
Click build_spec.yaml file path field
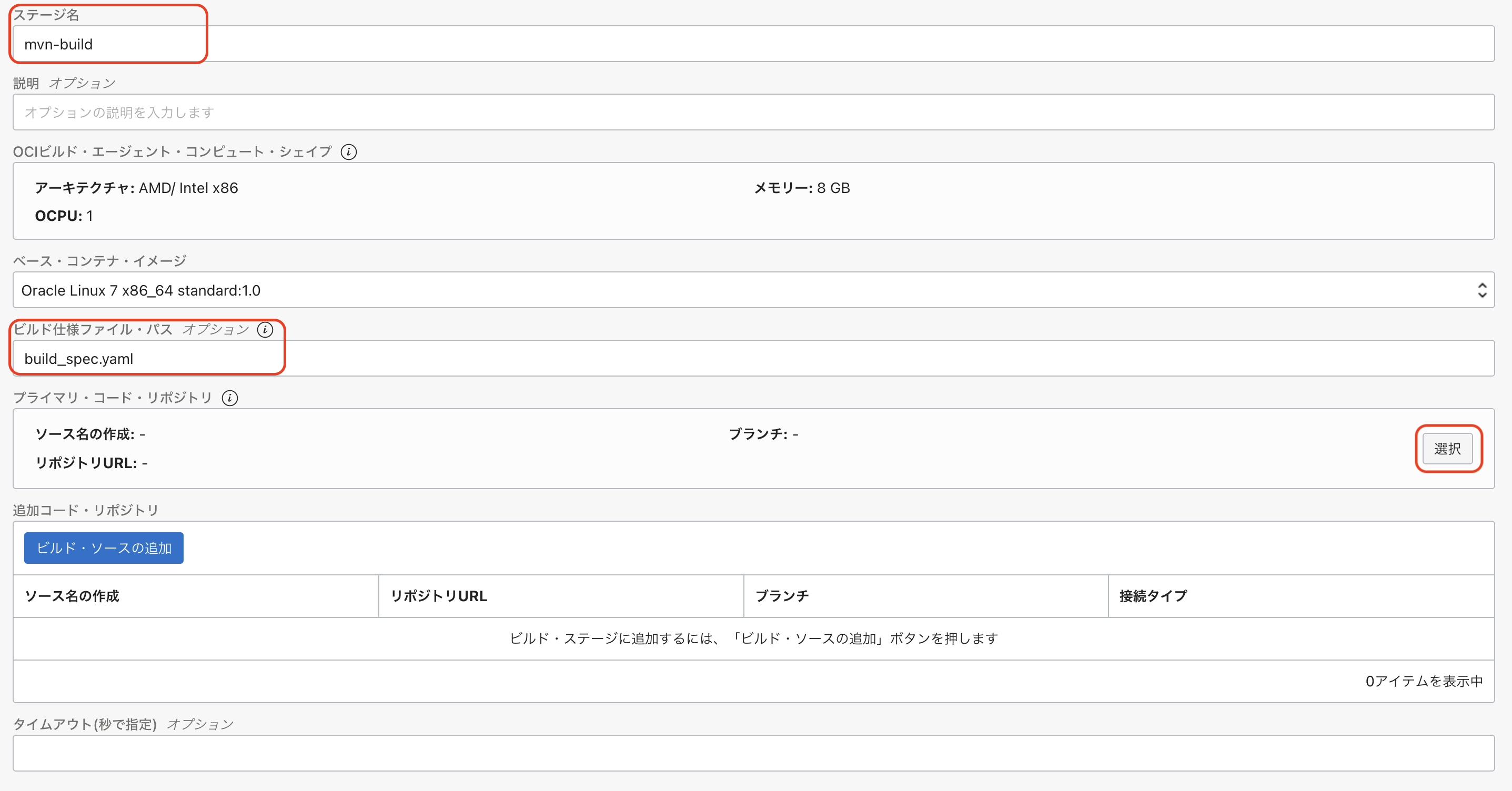coord(754,359)
